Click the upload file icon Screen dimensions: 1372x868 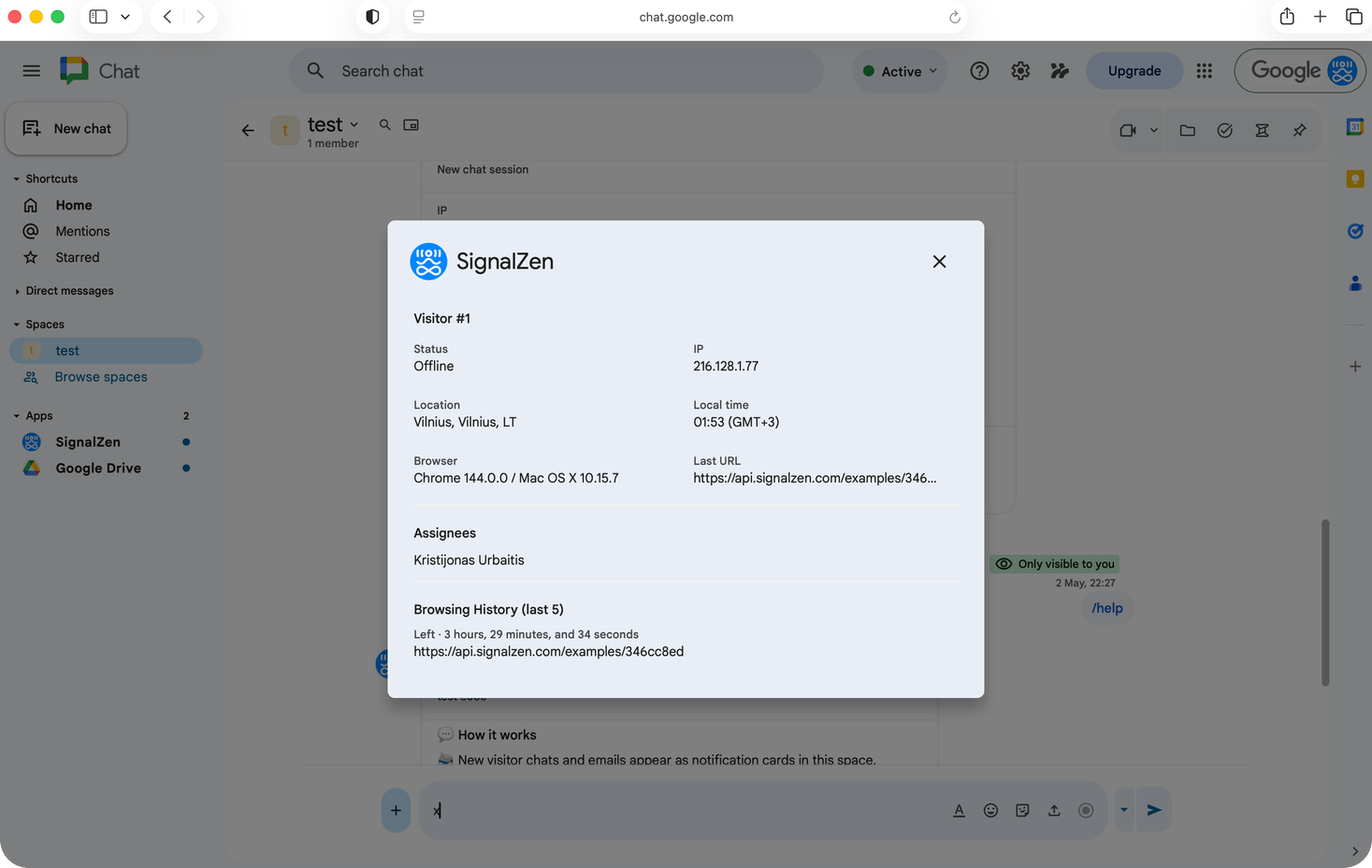click(x=1054, y=811)
